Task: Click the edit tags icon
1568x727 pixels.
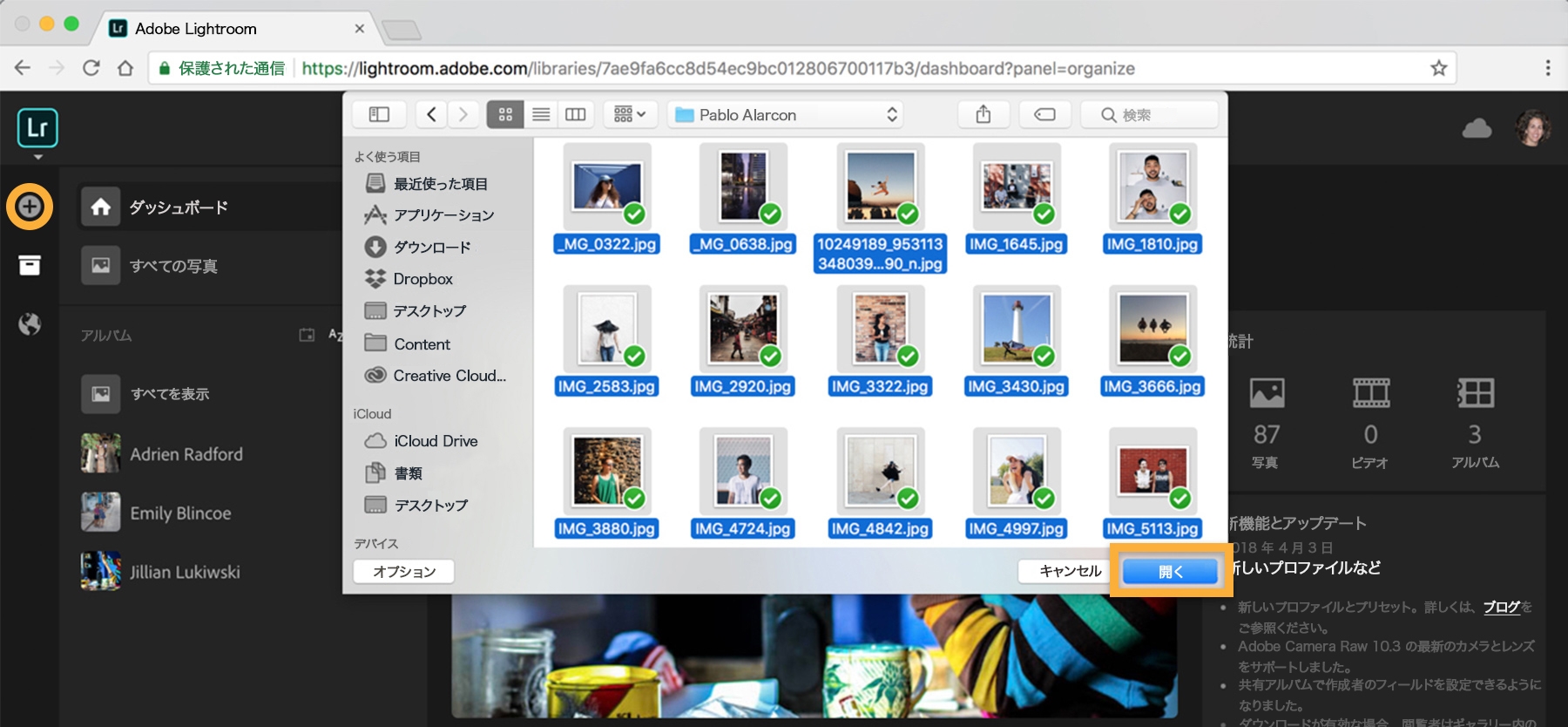Action: 1044,114
